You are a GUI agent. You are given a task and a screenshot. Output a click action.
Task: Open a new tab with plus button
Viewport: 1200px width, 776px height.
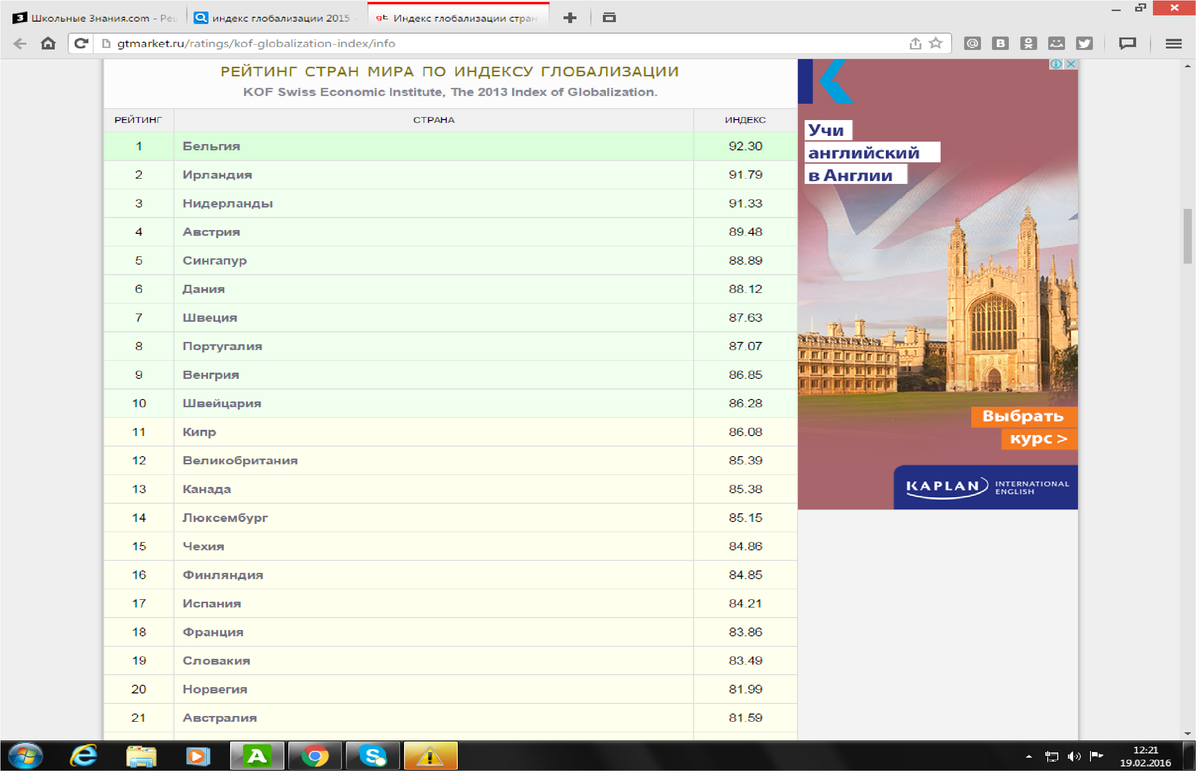click(x=570, y=17)
